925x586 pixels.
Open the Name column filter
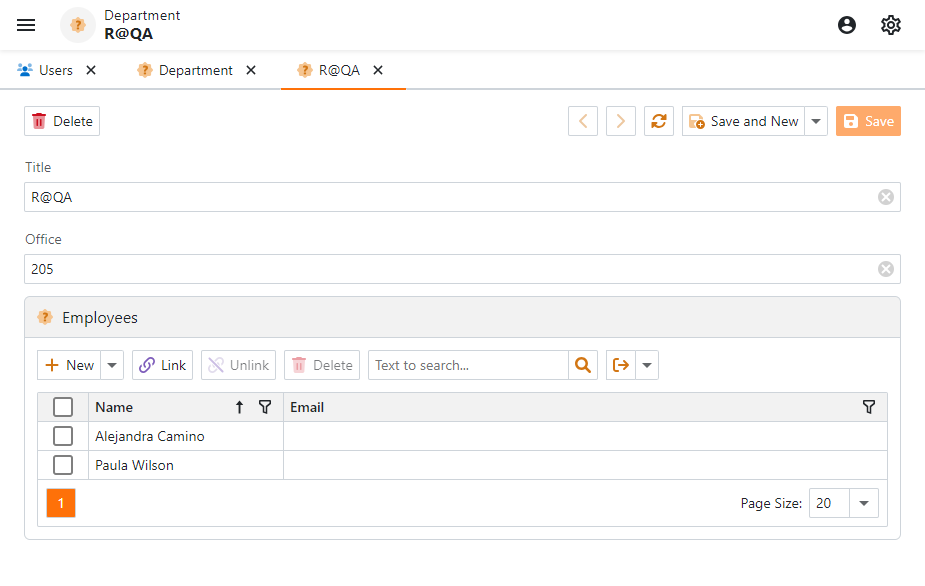pos(265,407)
